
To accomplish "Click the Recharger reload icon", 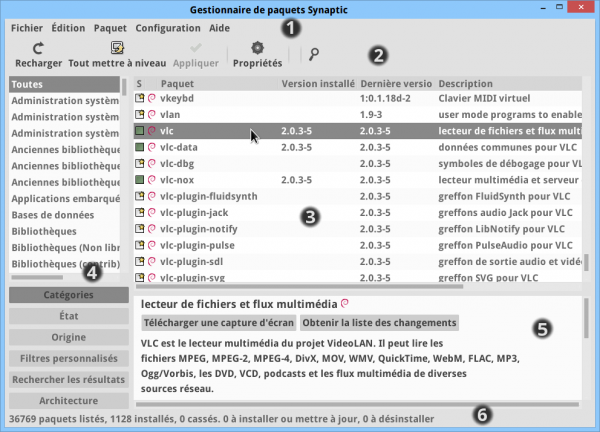I will click(38, 48).
